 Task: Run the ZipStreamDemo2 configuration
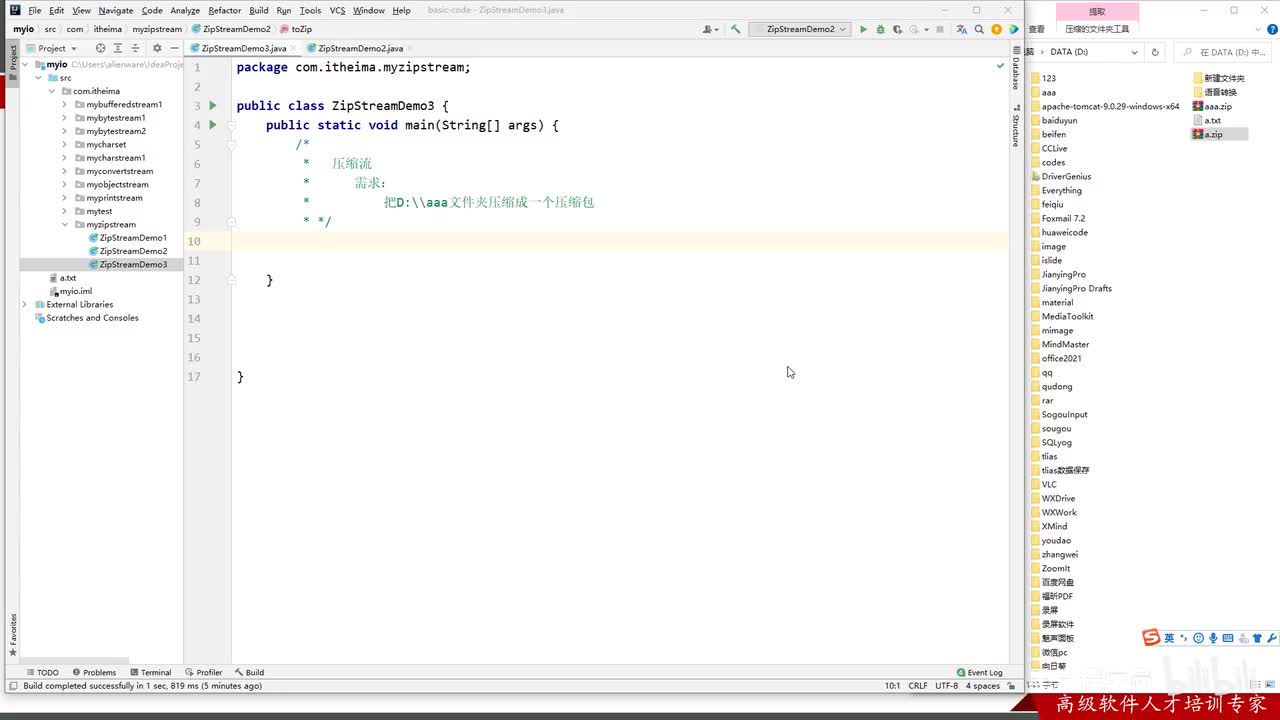click(863, 29)
